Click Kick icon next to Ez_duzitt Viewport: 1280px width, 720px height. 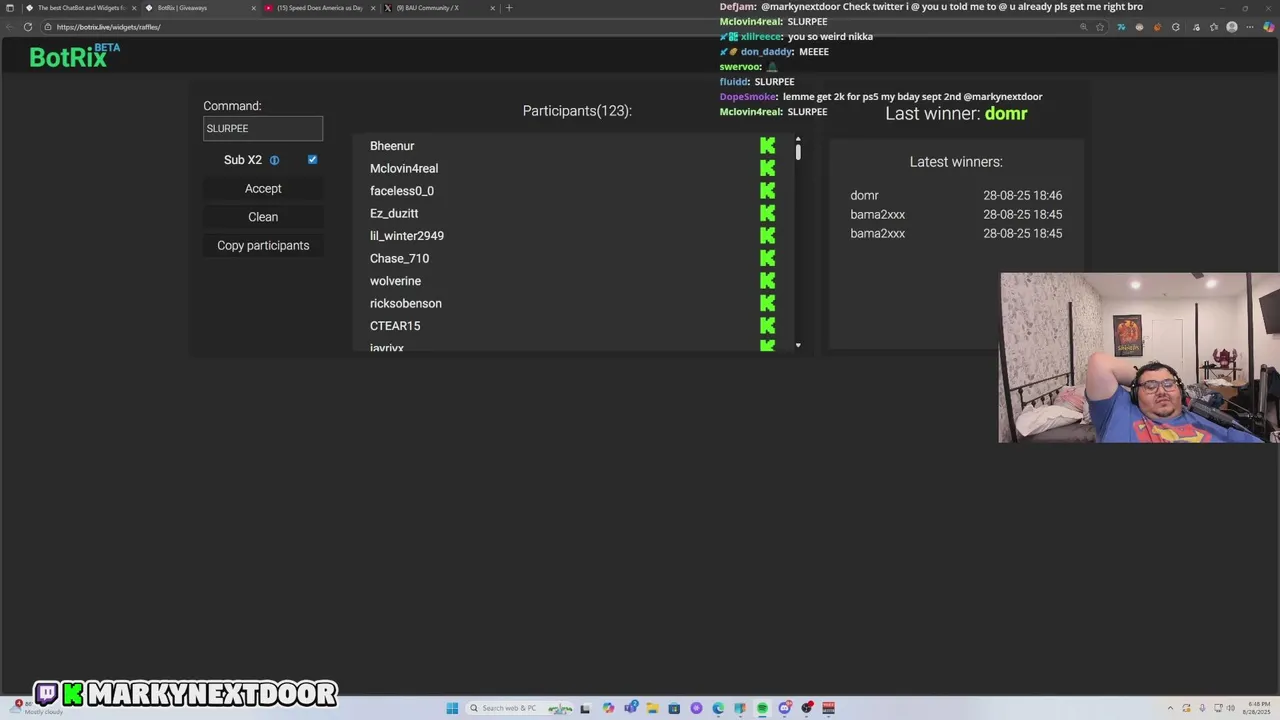[767, 213]
